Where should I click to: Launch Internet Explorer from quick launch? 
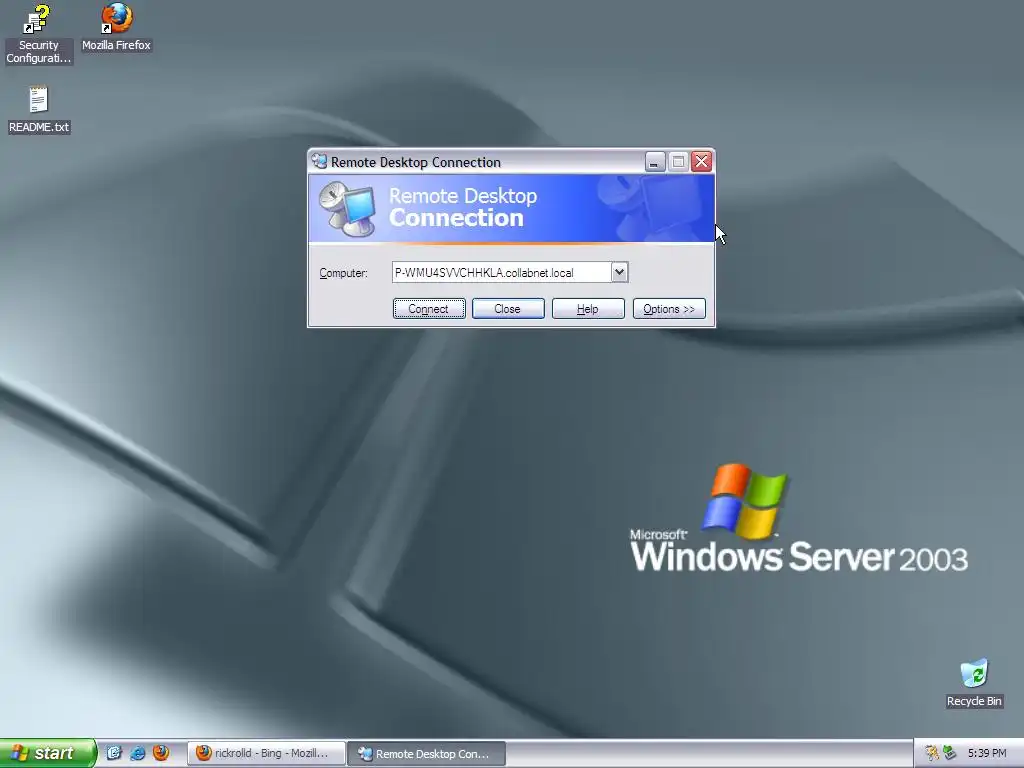(x=137, y=753)
